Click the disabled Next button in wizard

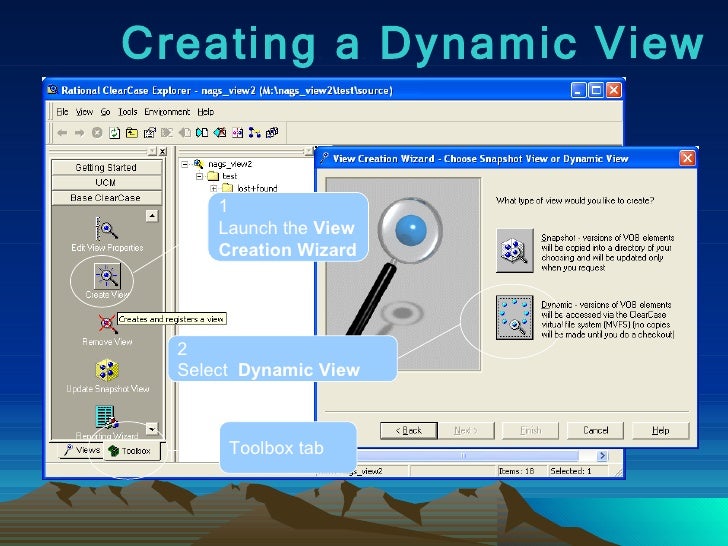coord(466,430)
